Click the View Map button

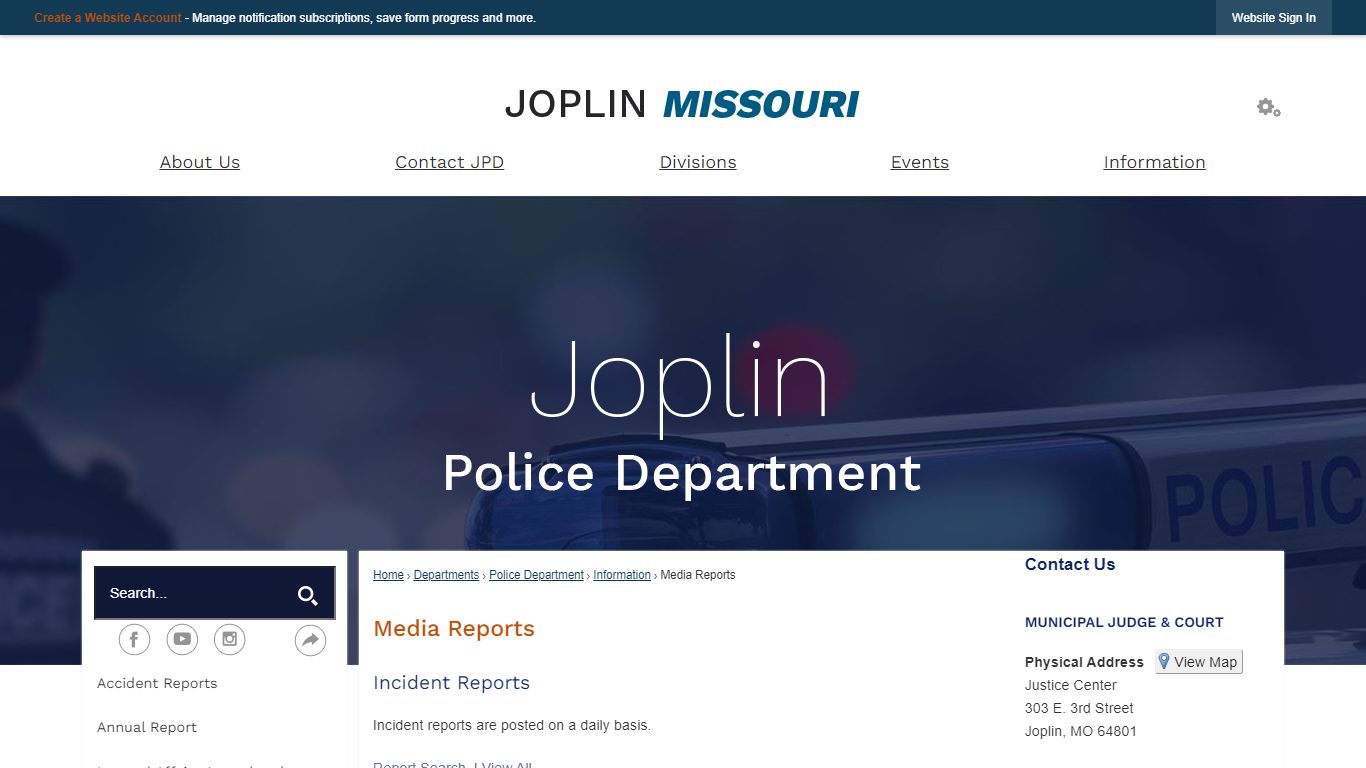[x=1199, y=662]
